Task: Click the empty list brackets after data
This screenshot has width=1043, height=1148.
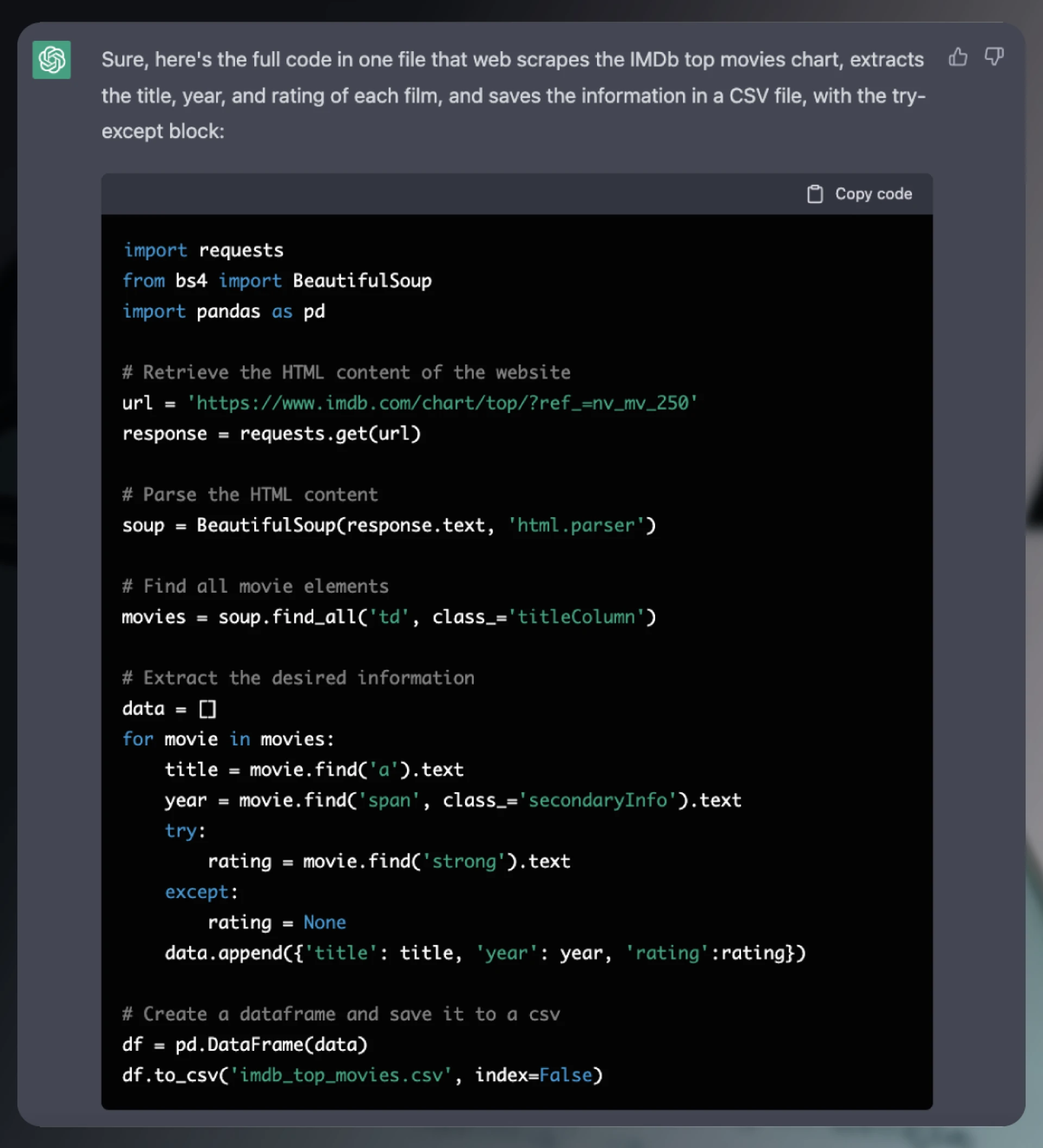Action: [x=208, y=709]
